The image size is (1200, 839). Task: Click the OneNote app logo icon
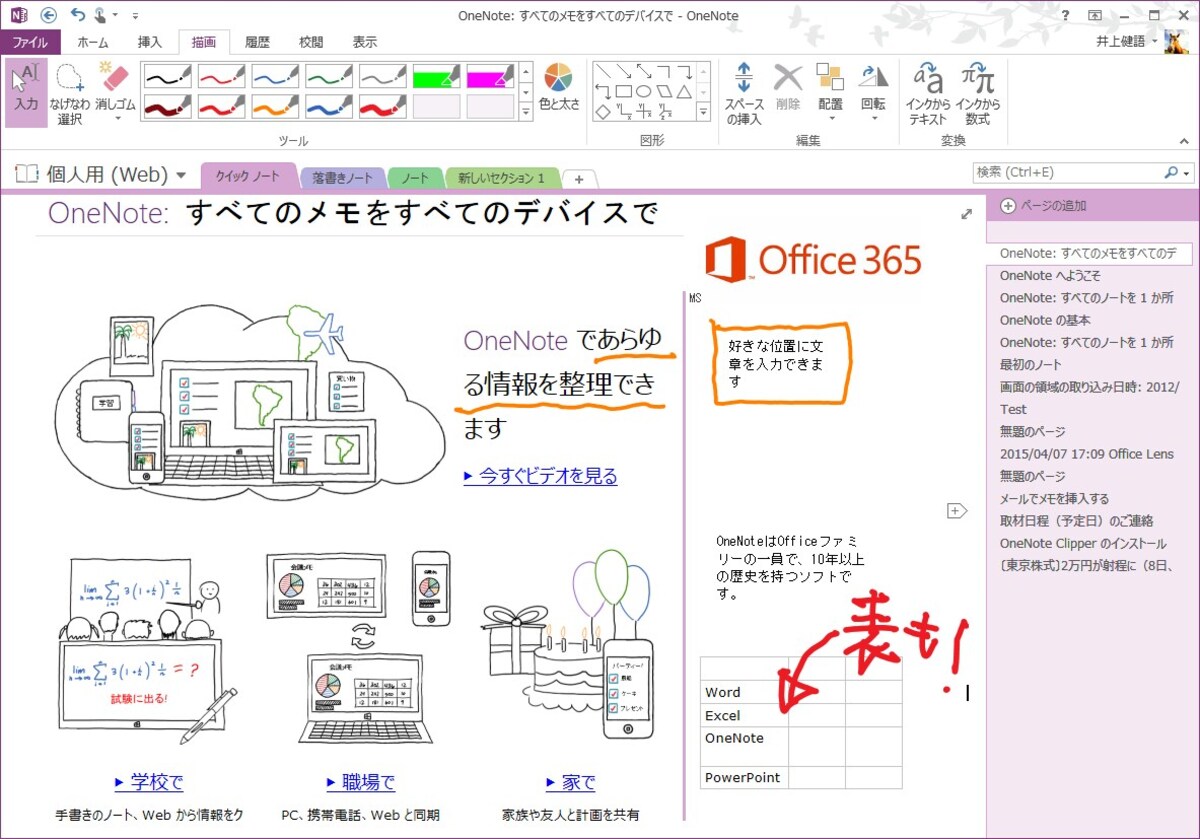point(18,15)
